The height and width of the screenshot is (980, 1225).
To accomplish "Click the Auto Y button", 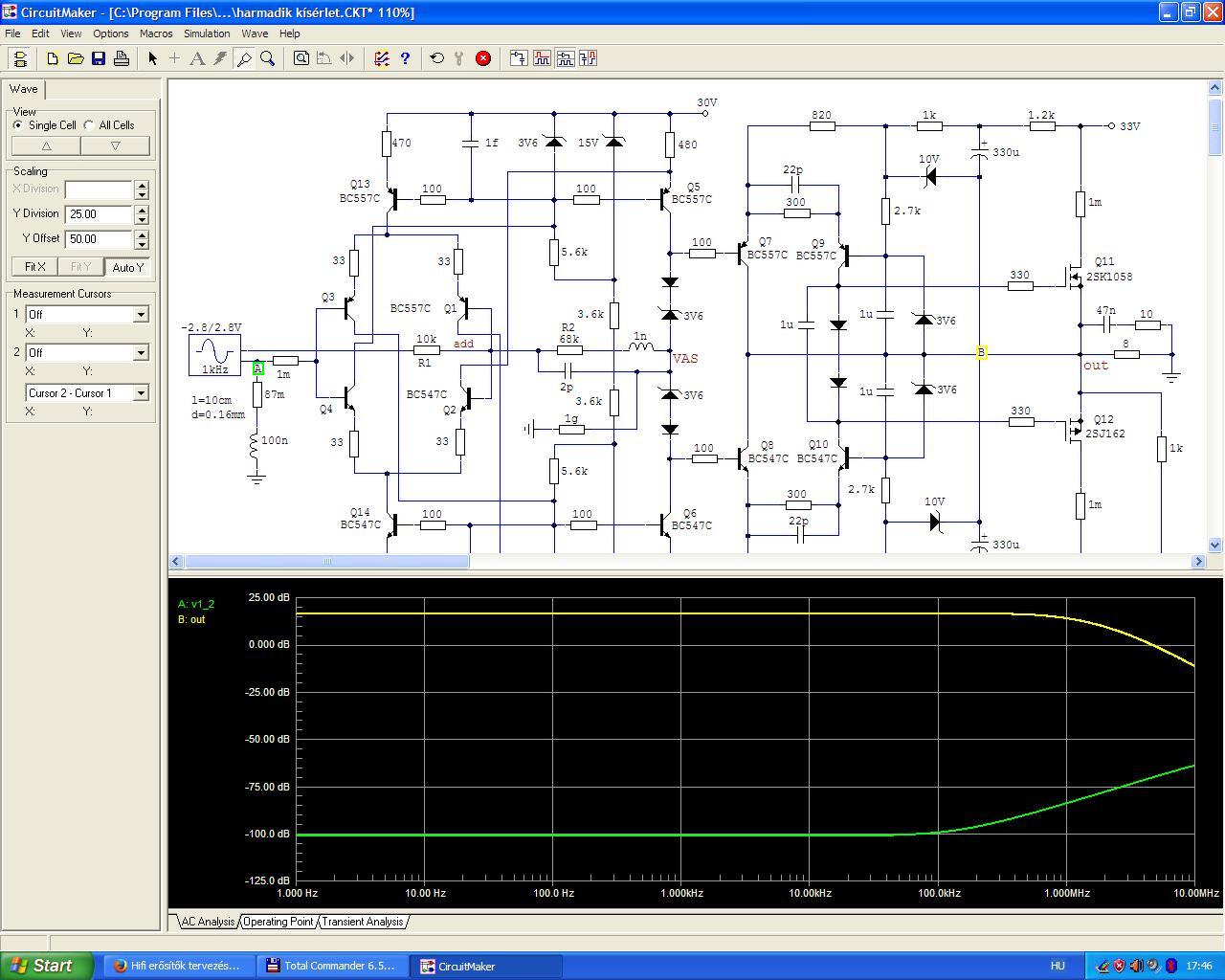I will coord(127,267).
